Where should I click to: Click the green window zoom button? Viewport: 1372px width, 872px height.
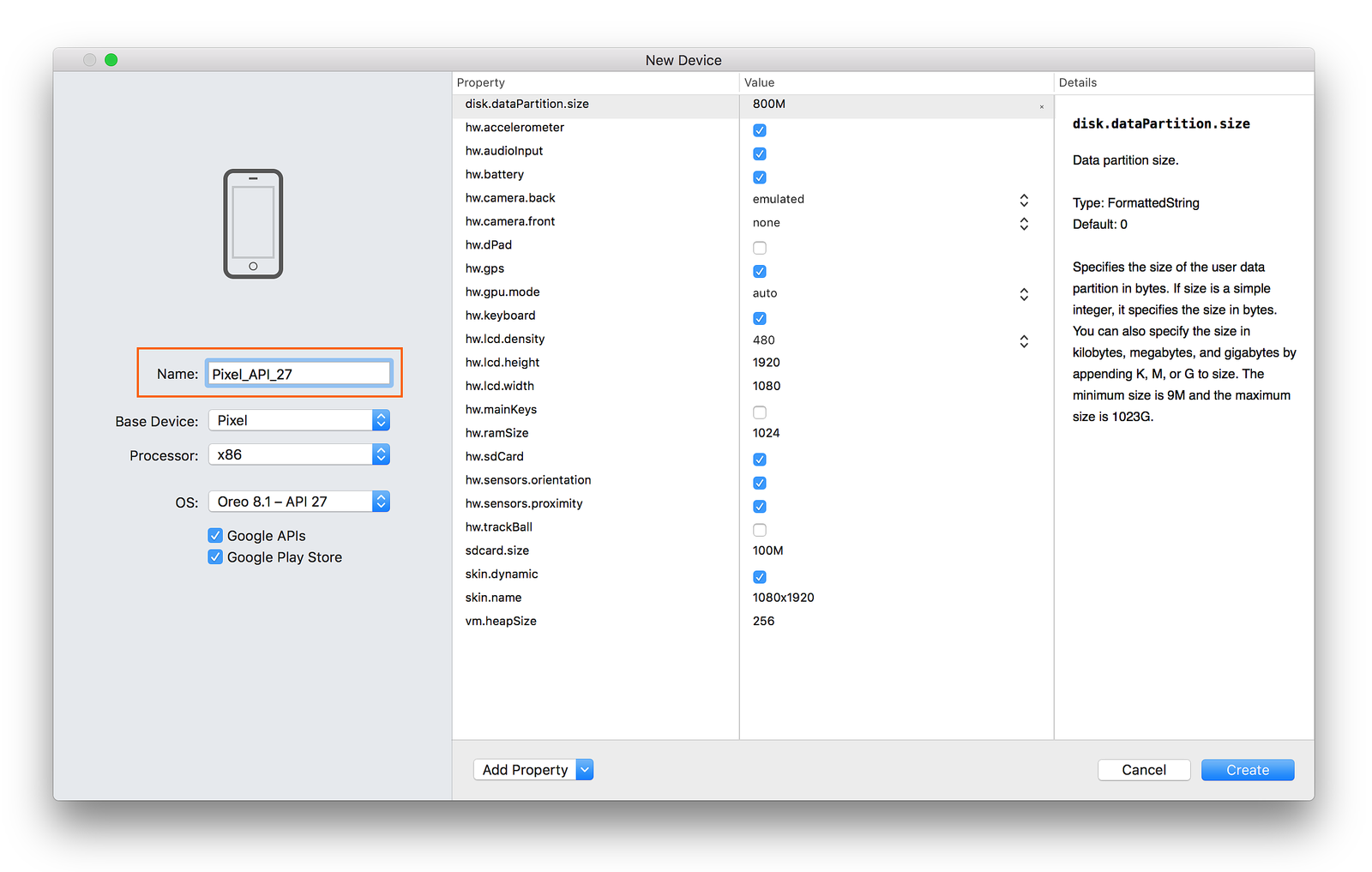[x=111, y=60]
